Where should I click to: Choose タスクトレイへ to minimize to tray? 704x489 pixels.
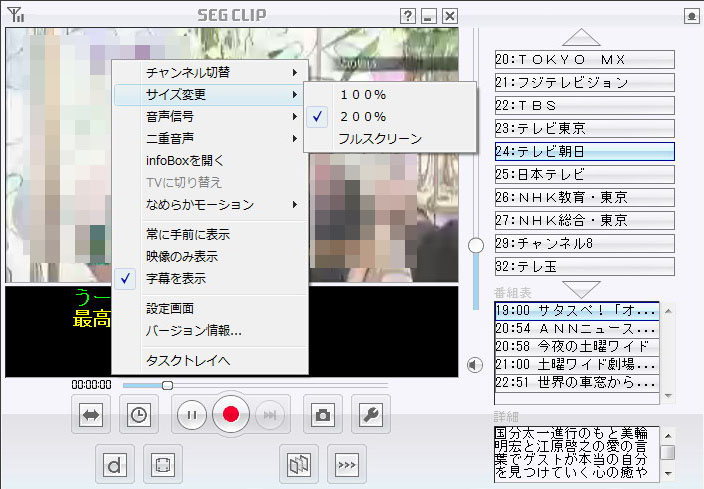coord(210,361)
